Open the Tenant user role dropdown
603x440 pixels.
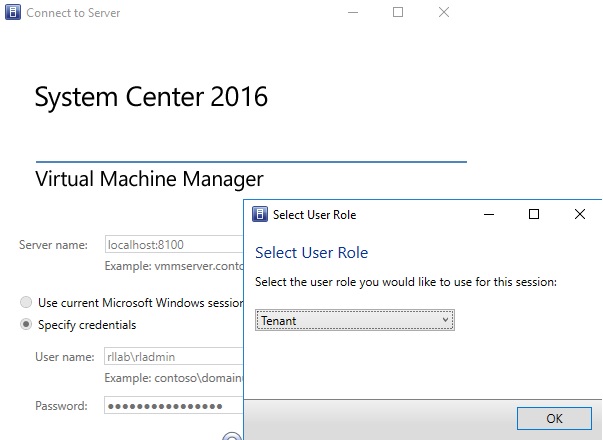tap(355, 320)
